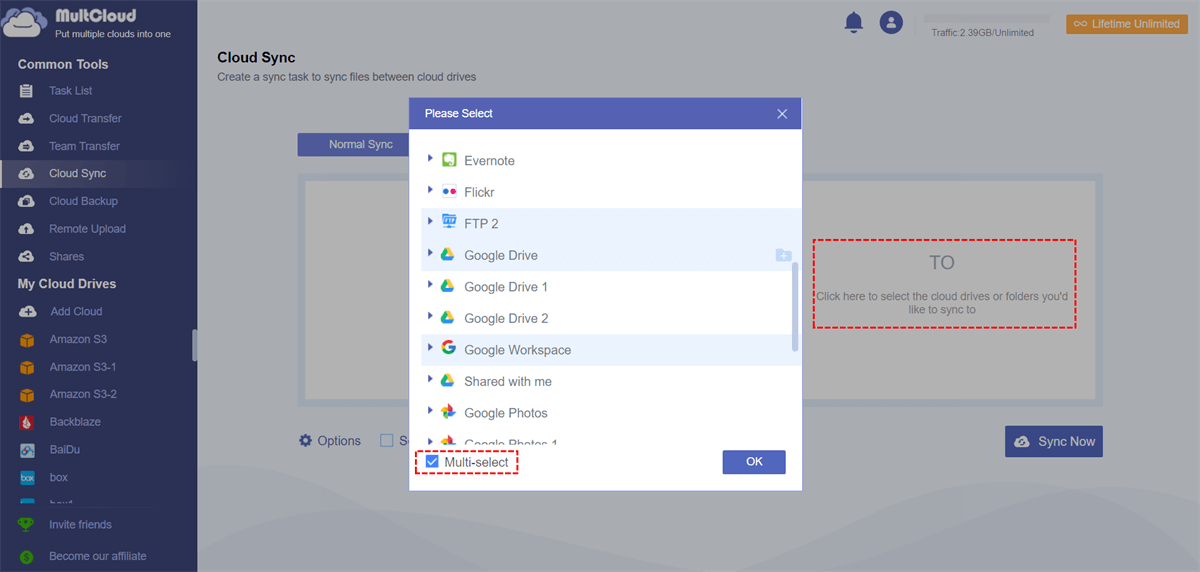Open the user account avatar icon

(891, 22)
